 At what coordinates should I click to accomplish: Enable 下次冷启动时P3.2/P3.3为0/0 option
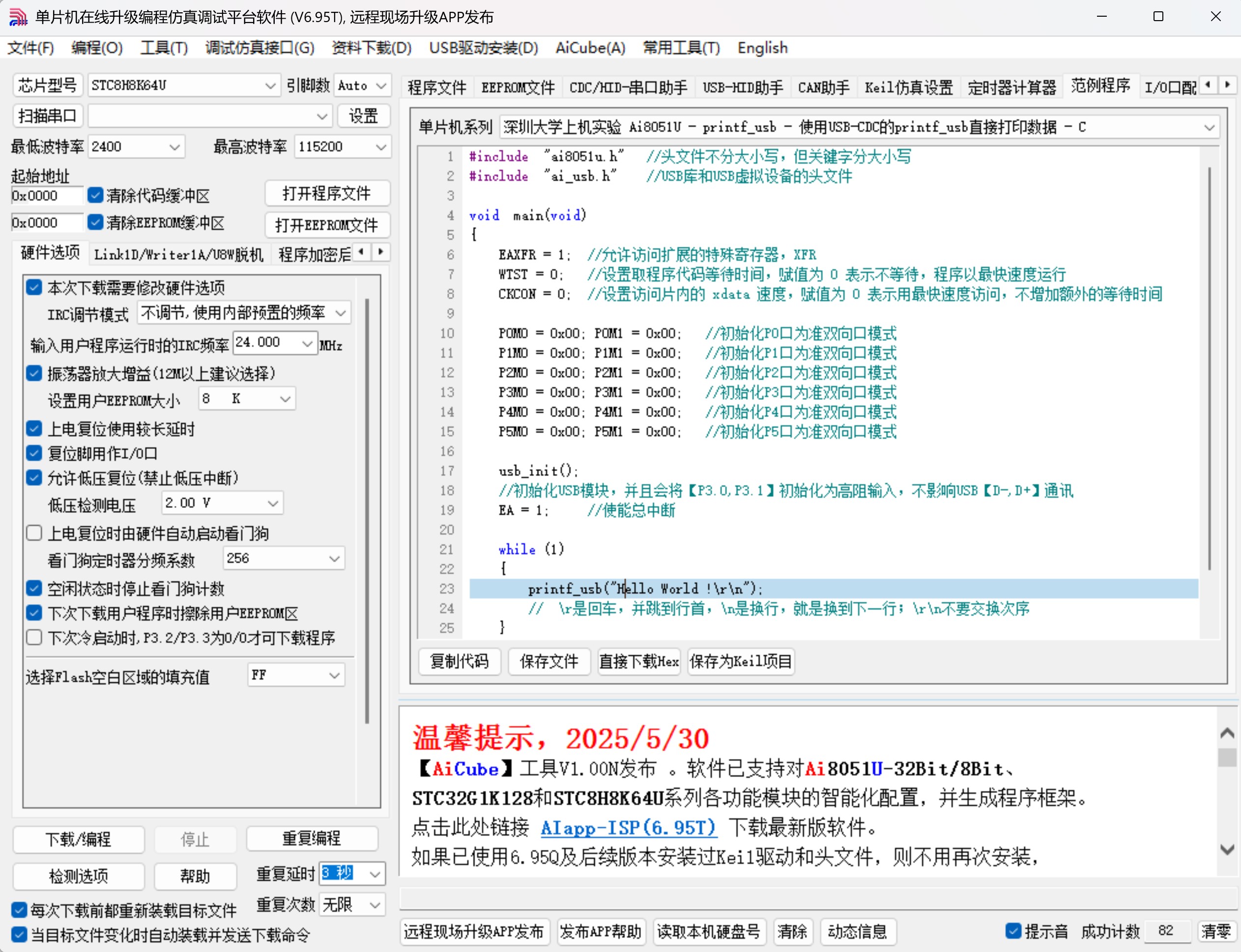pyautogui.click(x=34, y=638)
